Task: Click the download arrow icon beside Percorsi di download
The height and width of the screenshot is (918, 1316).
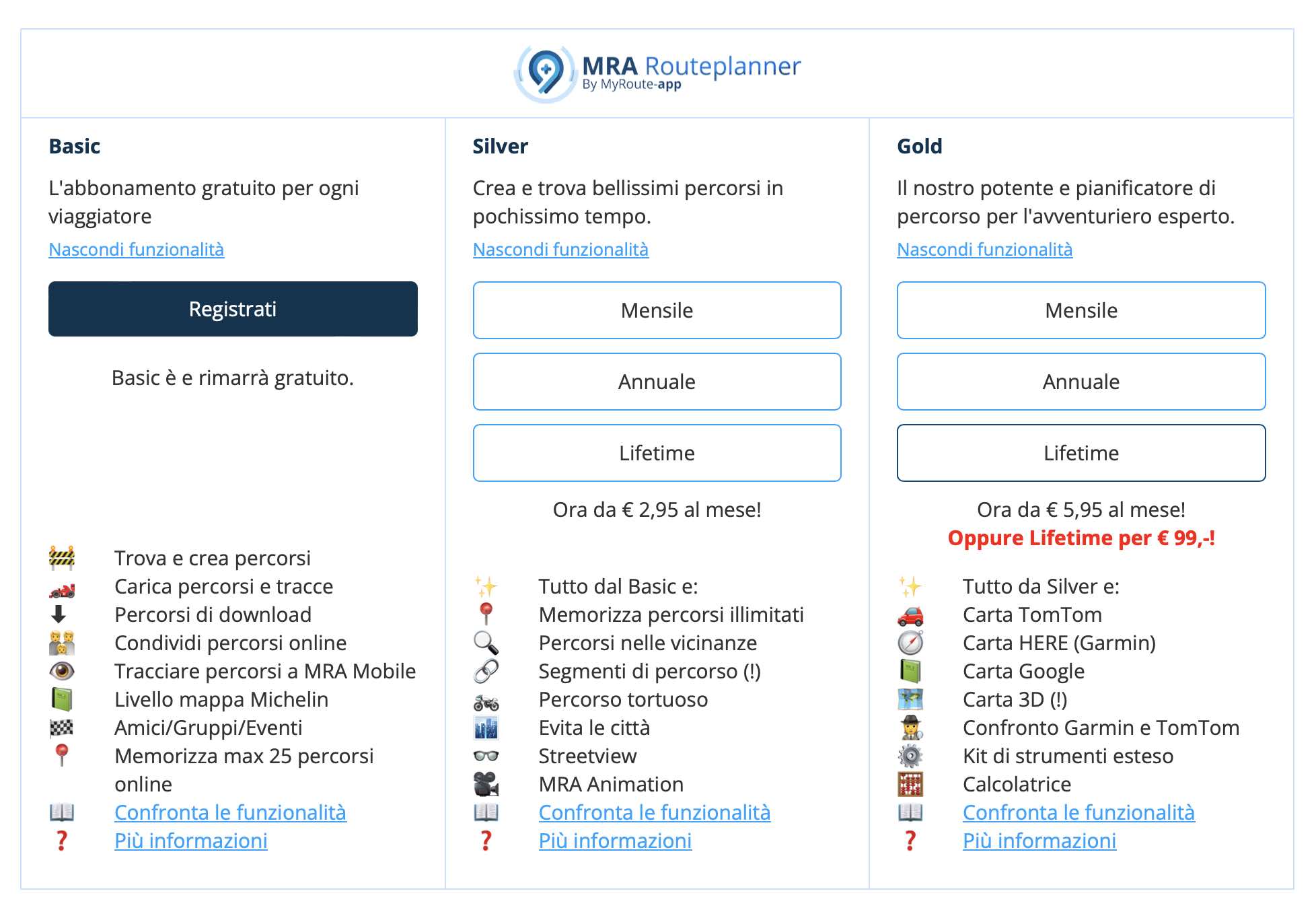Action: 59,614
